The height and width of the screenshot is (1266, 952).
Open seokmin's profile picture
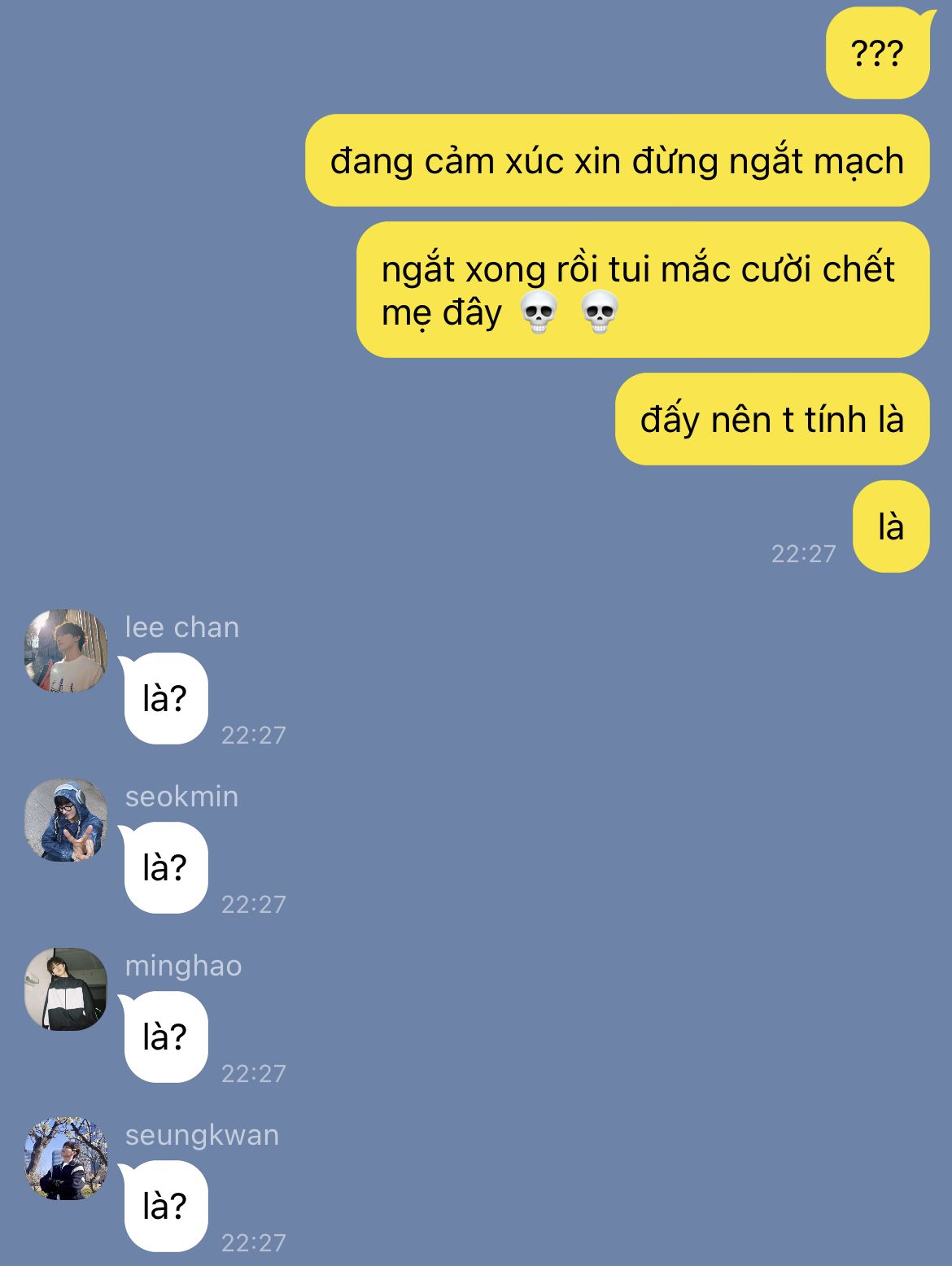tap(66, 820)
